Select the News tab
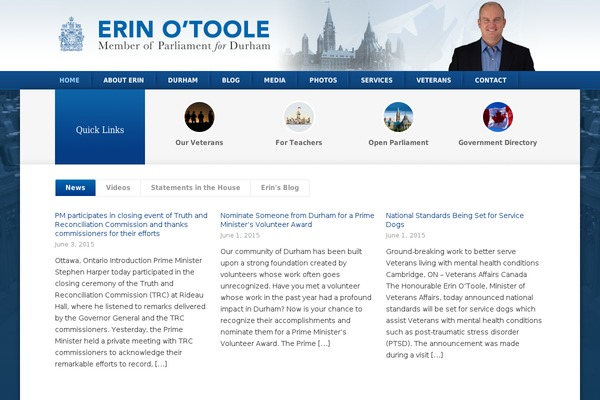The width and height of the screenshot is (600, 400). coord(75,188)
